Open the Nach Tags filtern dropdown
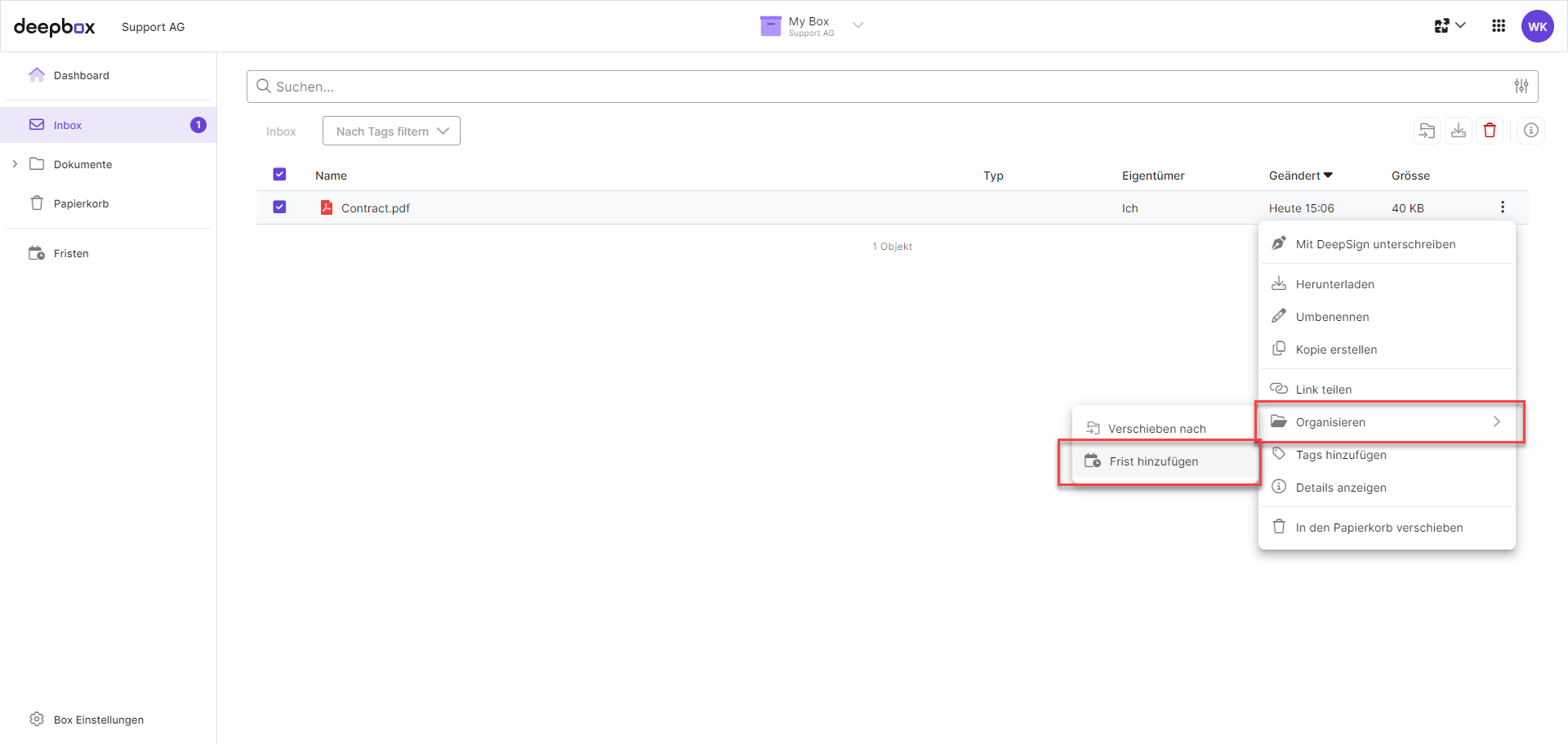Screen dimensions: 1568x744 click(x=390, y=131)
